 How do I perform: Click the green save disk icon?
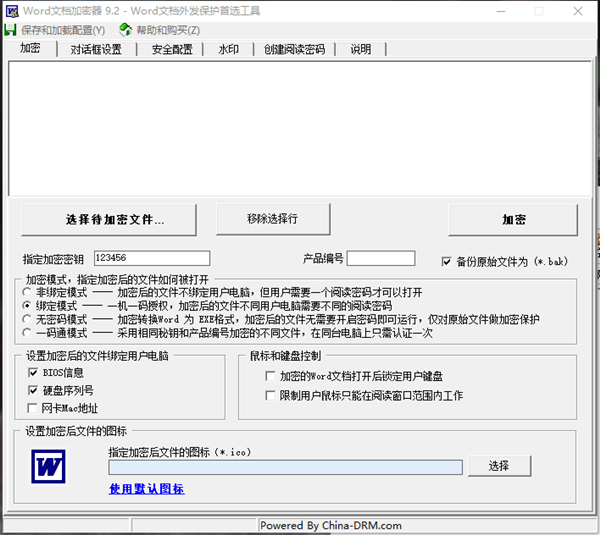[10, 30]
